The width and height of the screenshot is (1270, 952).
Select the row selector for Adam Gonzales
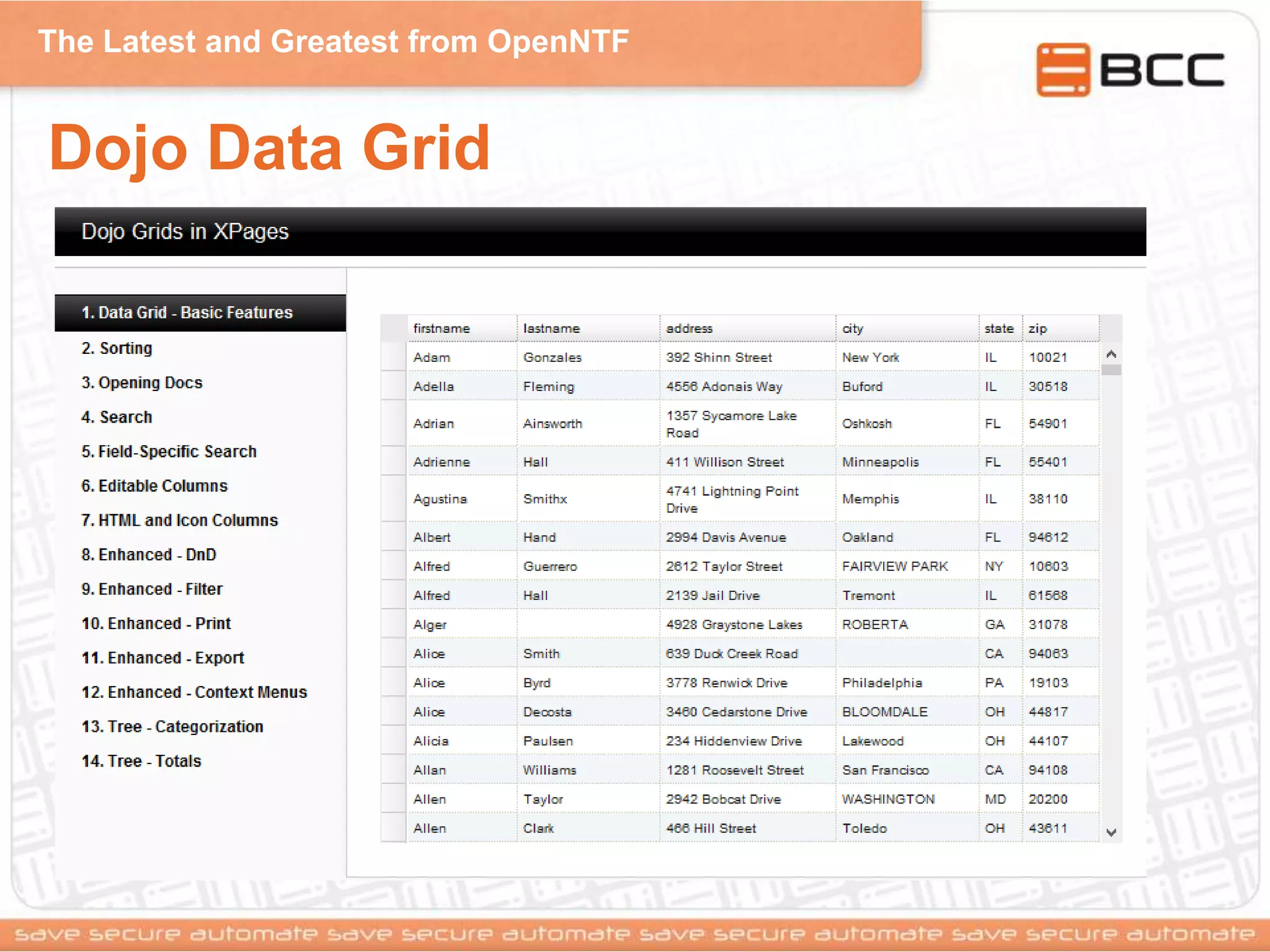(394, 357)
